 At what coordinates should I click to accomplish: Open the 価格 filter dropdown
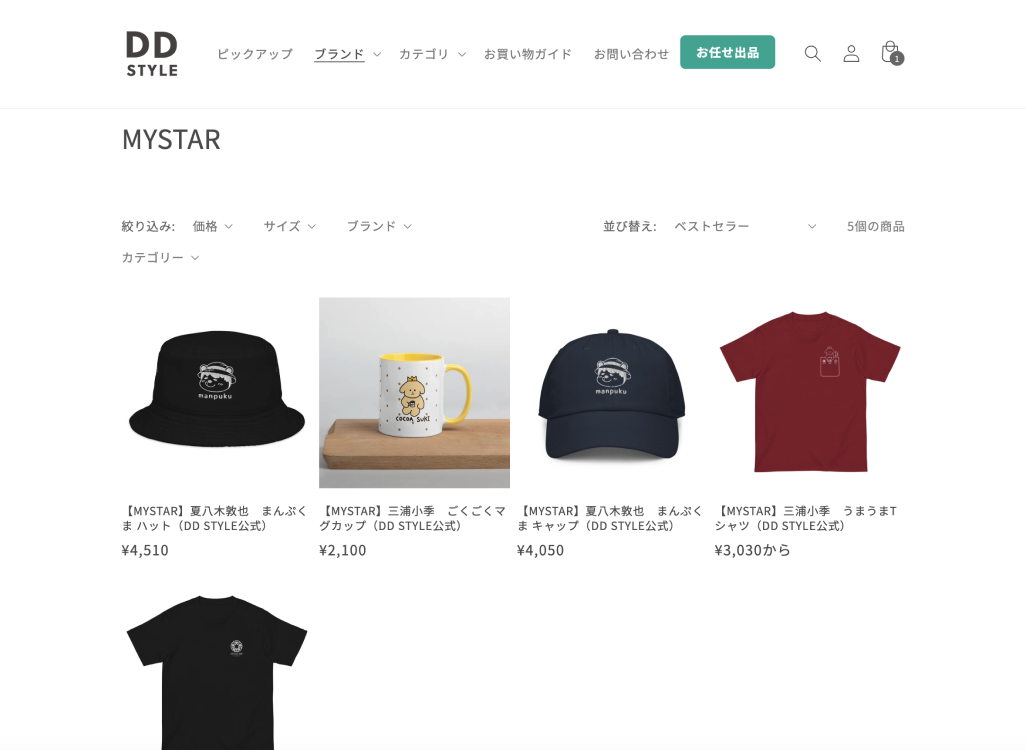213,226
